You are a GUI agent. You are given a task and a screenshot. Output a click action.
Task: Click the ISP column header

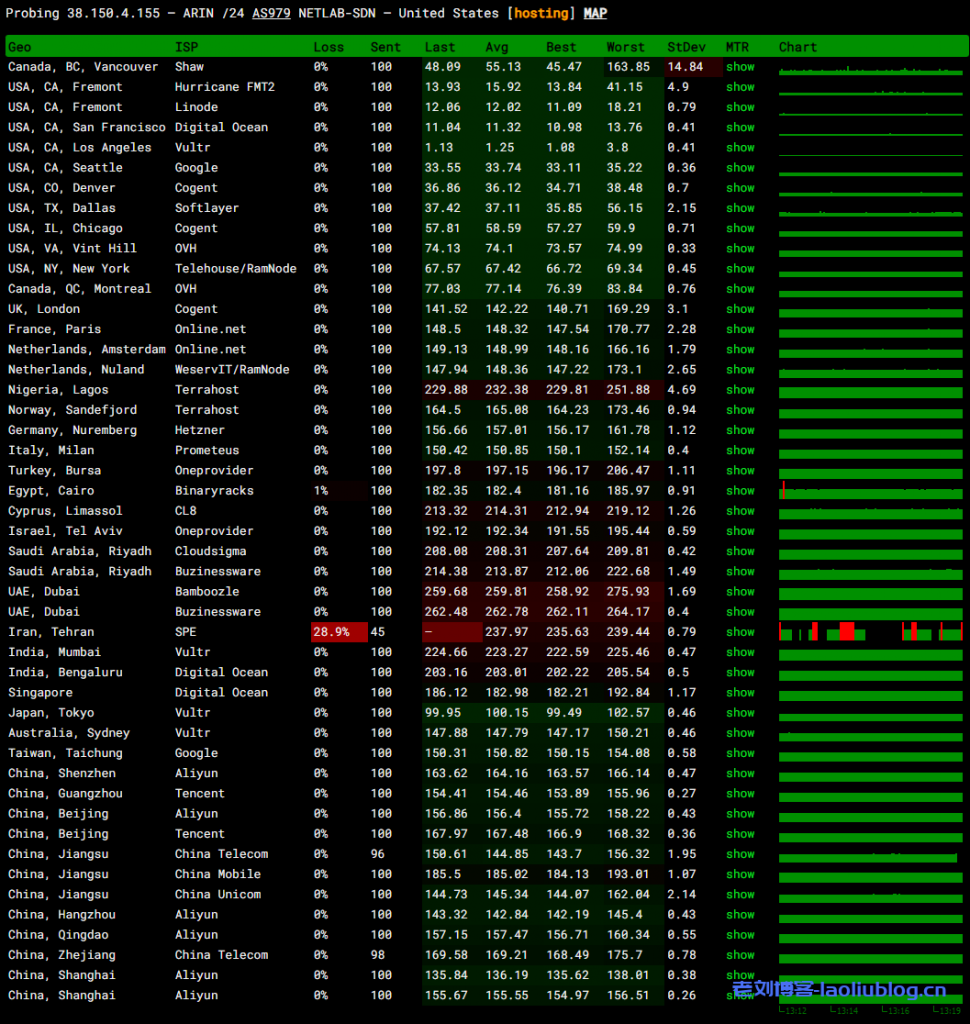186,47
